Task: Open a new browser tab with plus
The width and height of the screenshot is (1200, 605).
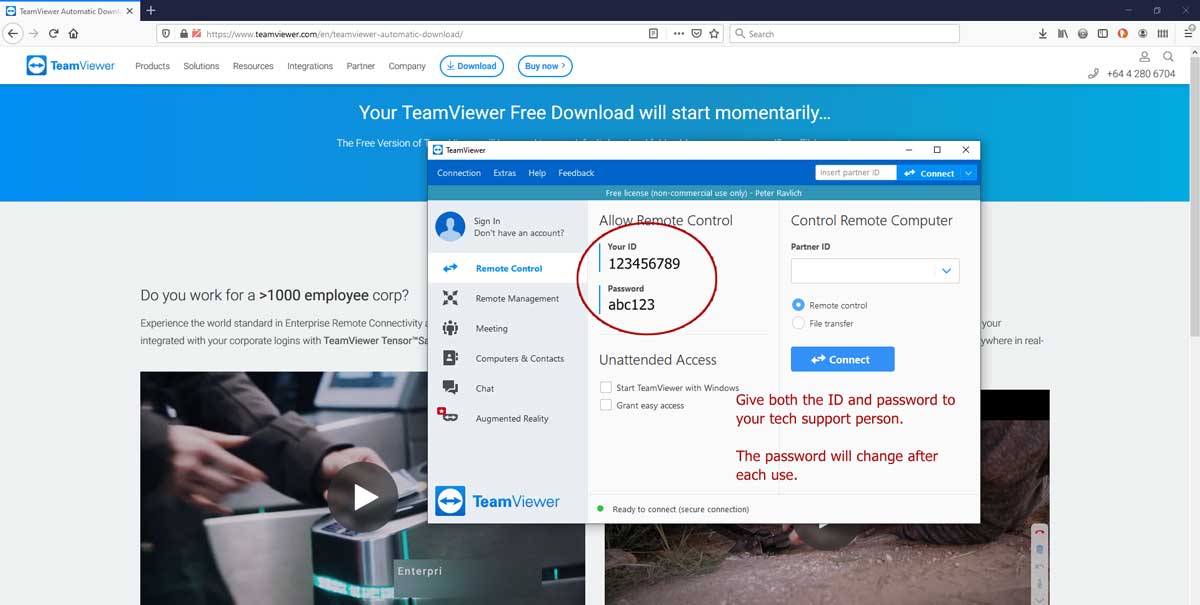Action: click(151, 10)
